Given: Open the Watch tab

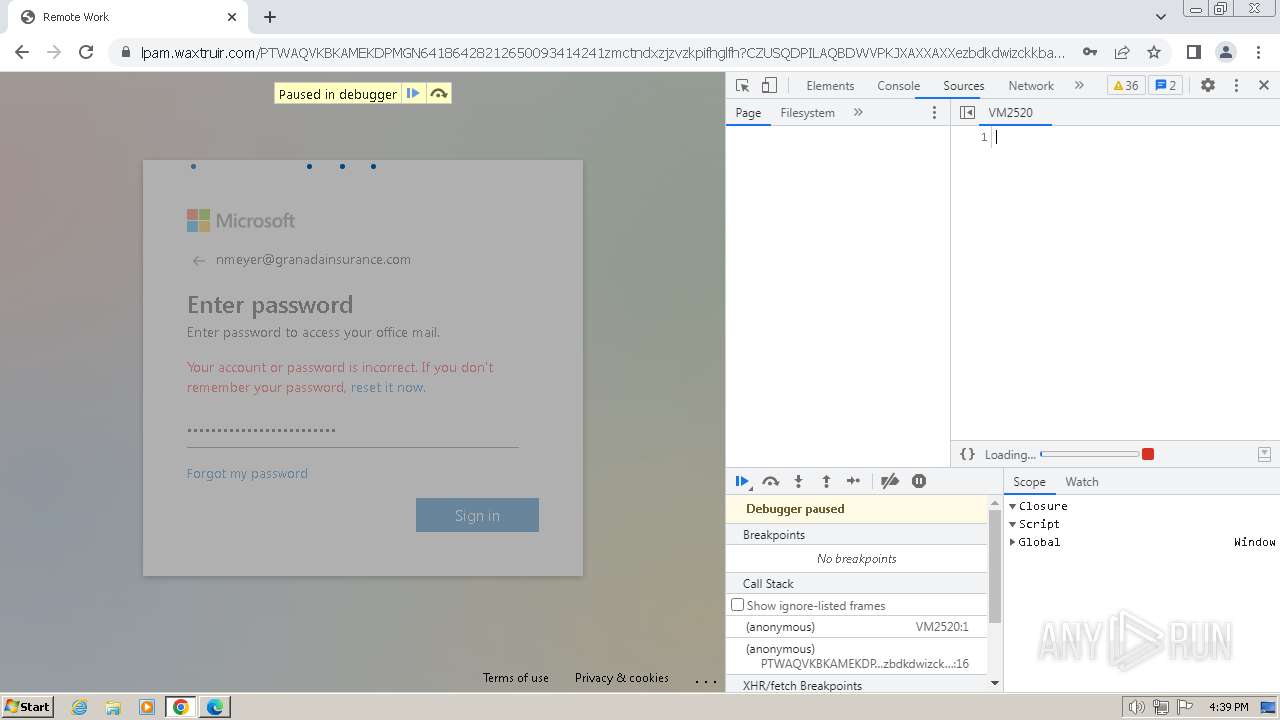Looking at the screenshot, I should click(1082, 482).
